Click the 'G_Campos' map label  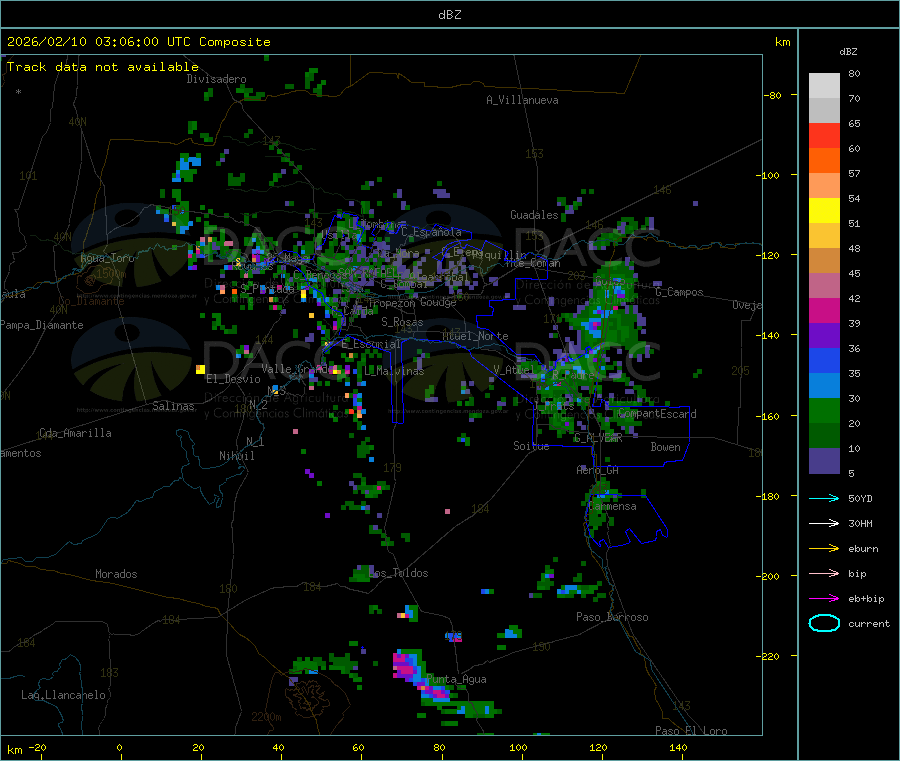[x=679, y=292]
